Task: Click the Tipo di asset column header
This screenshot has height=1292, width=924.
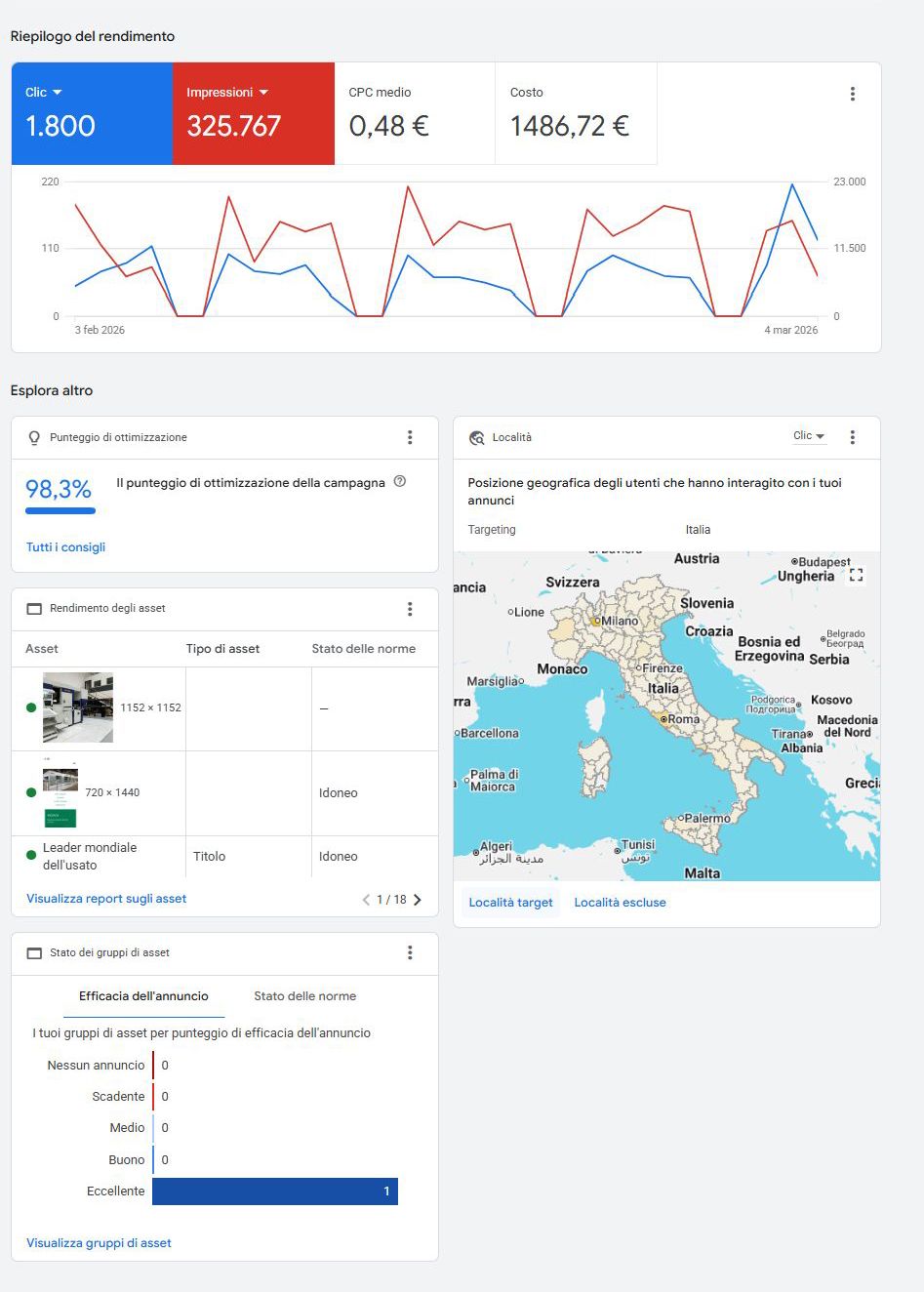Action: [x=222, y=649]
